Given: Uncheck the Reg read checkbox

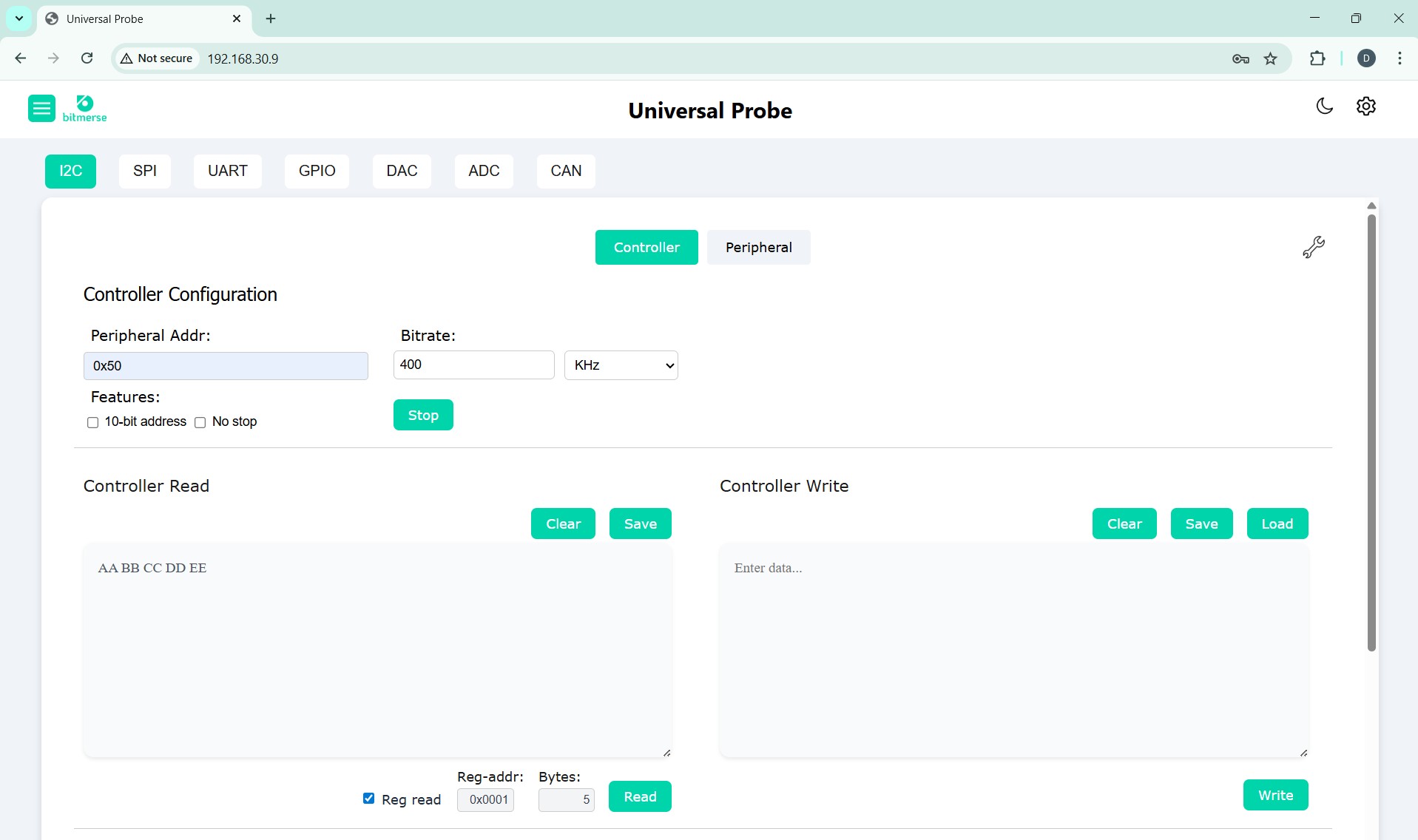Looking at the screenshot, I should 368,799.
